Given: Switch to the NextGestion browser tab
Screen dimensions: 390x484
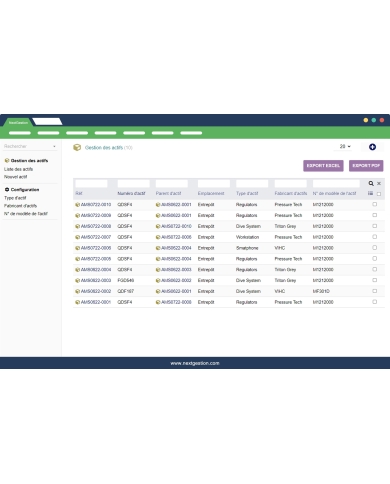Looking at the screenshot, I should tap(18, 122).
